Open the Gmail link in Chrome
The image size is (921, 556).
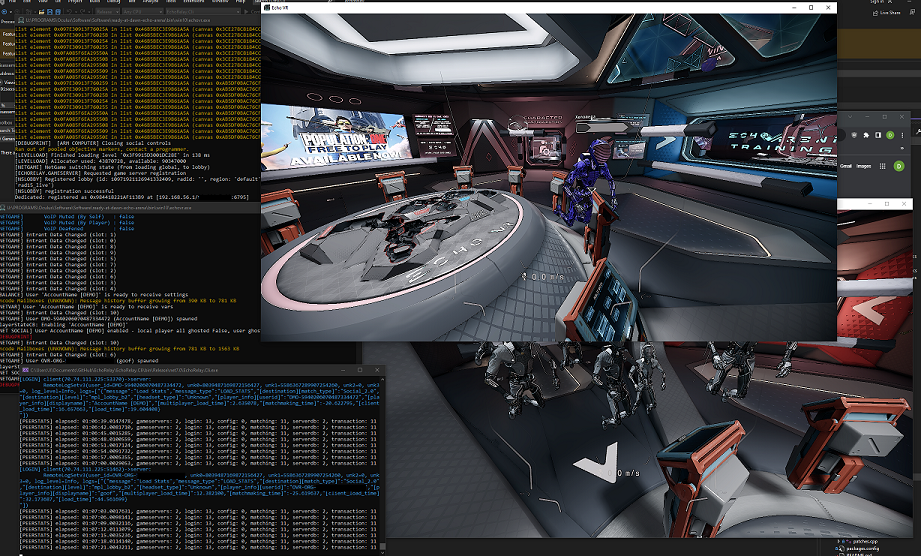point(846,166)
